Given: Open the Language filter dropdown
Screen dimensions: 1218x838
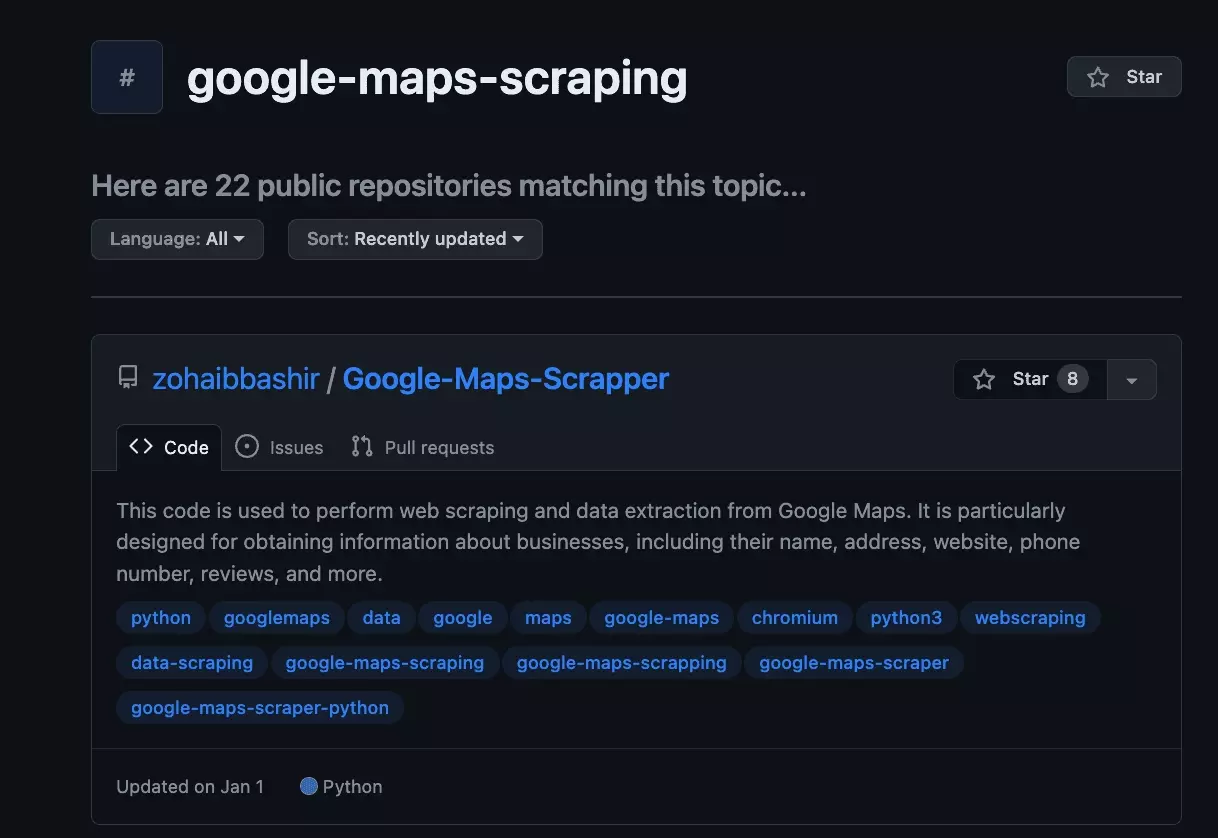Looking at the screenshot, I should (x=177, y=239).
